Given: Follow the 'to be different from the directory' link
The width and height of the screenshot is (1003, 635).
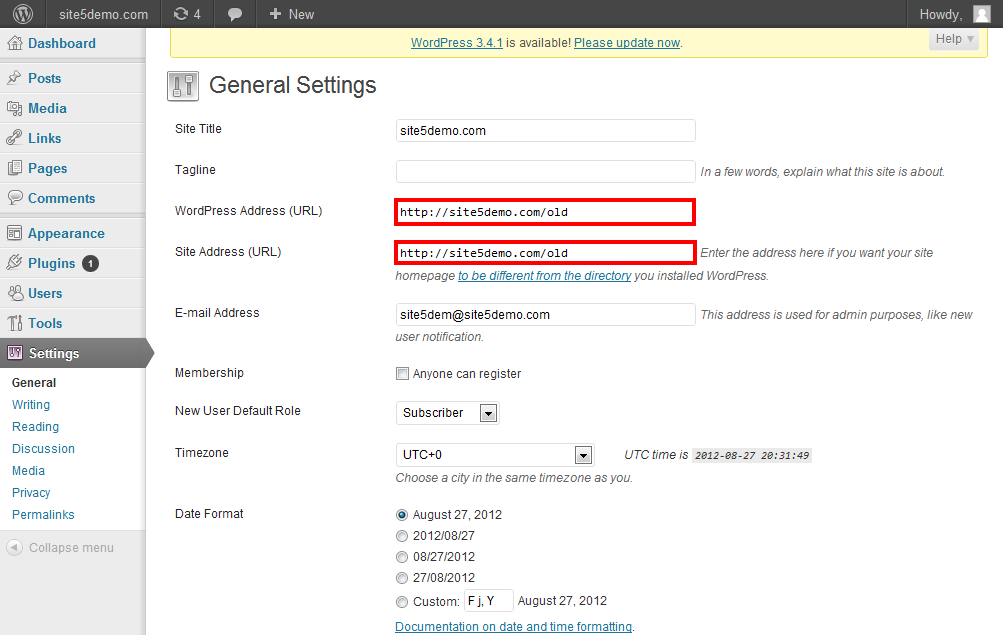Looking at the screenshot, I should (x=544, y=276).
